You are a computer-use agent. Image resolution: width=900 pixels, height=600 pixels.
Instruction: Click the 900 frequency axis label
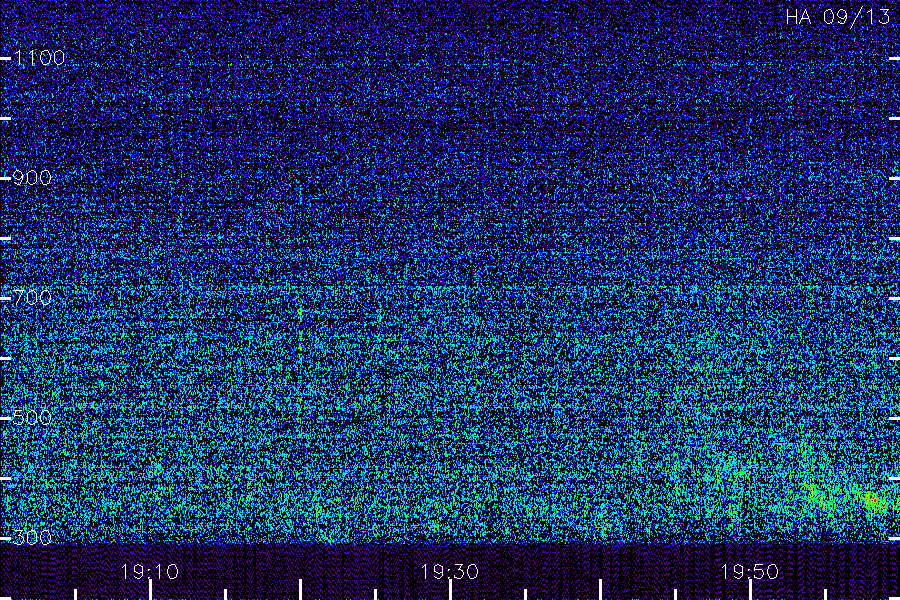[32, 178]
